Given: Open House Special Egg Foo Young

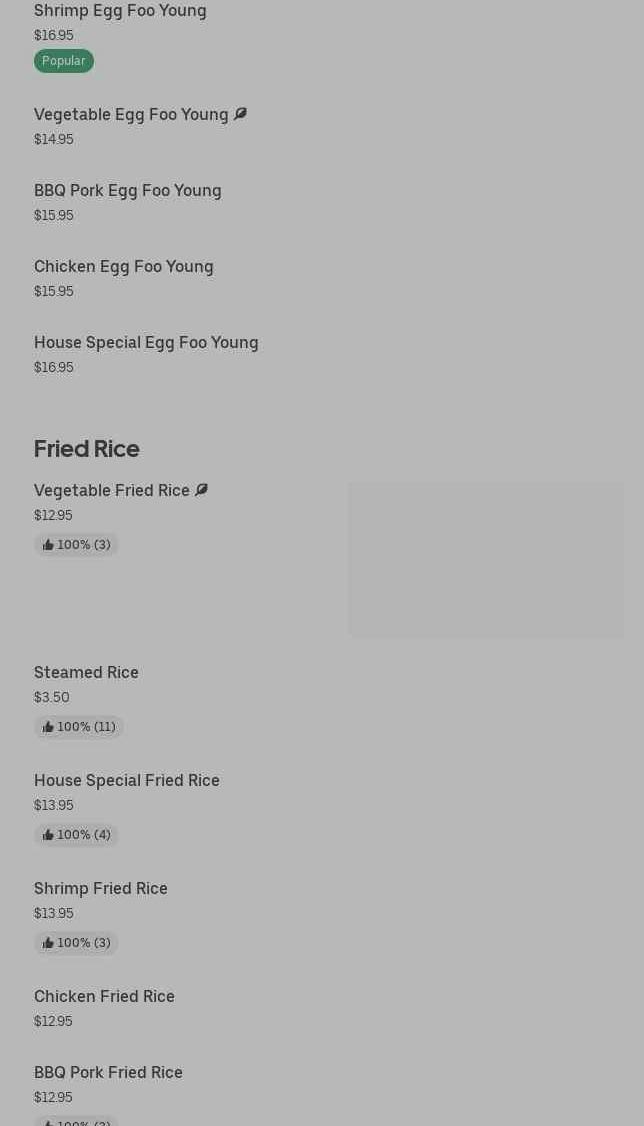Looking at the screenshot, I should pos(146,342).
